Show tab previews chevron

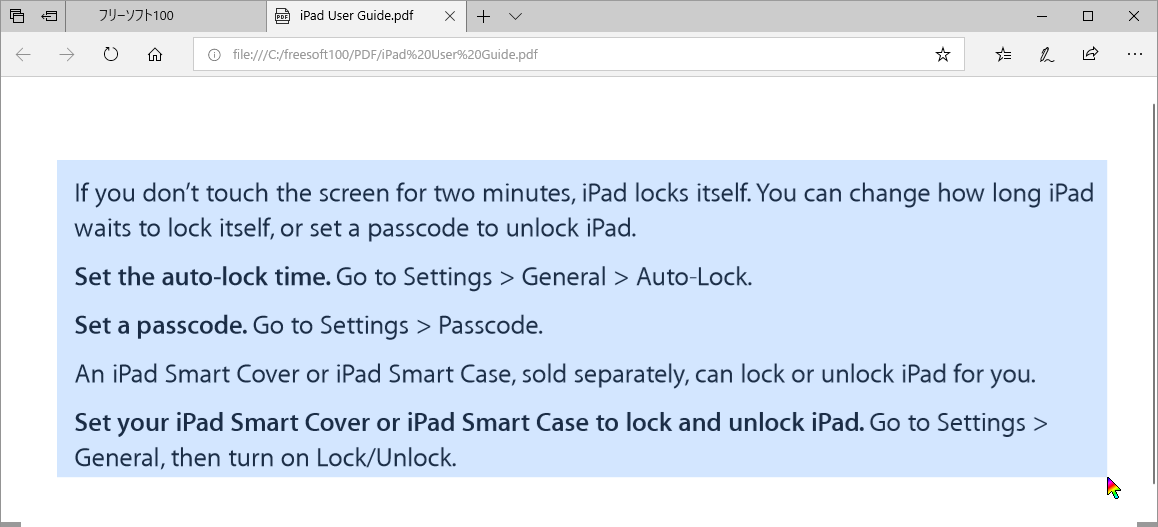click(x=515, y=16)
